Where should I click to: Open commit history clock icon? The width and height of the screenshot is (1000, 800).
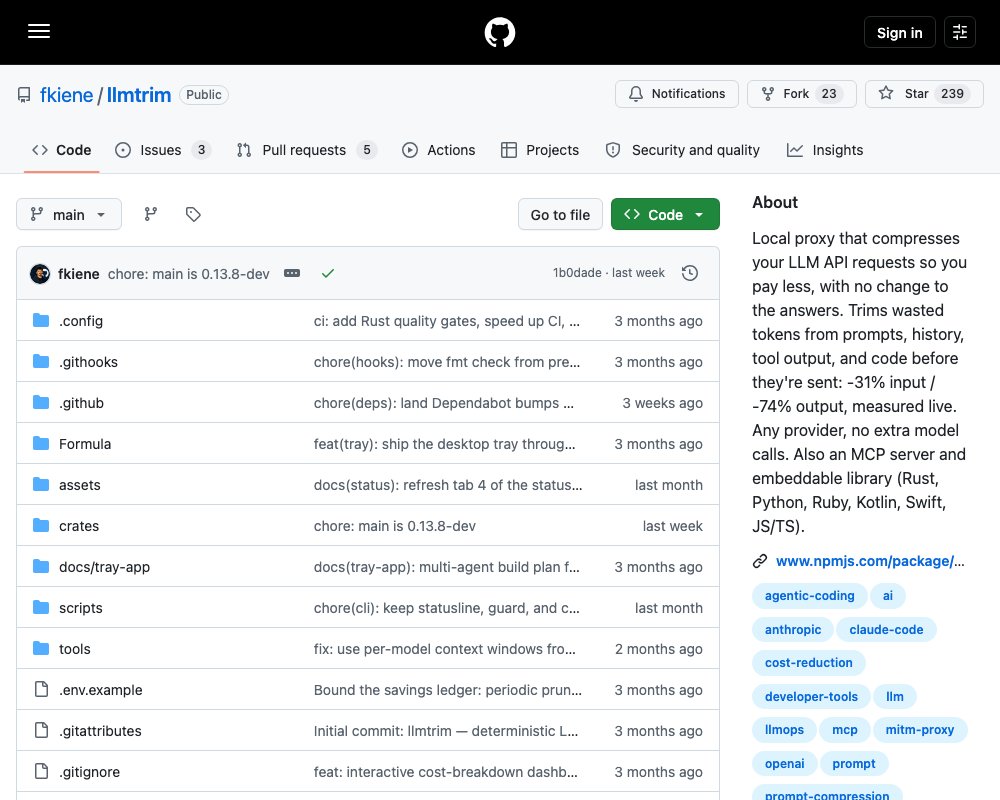690,273
